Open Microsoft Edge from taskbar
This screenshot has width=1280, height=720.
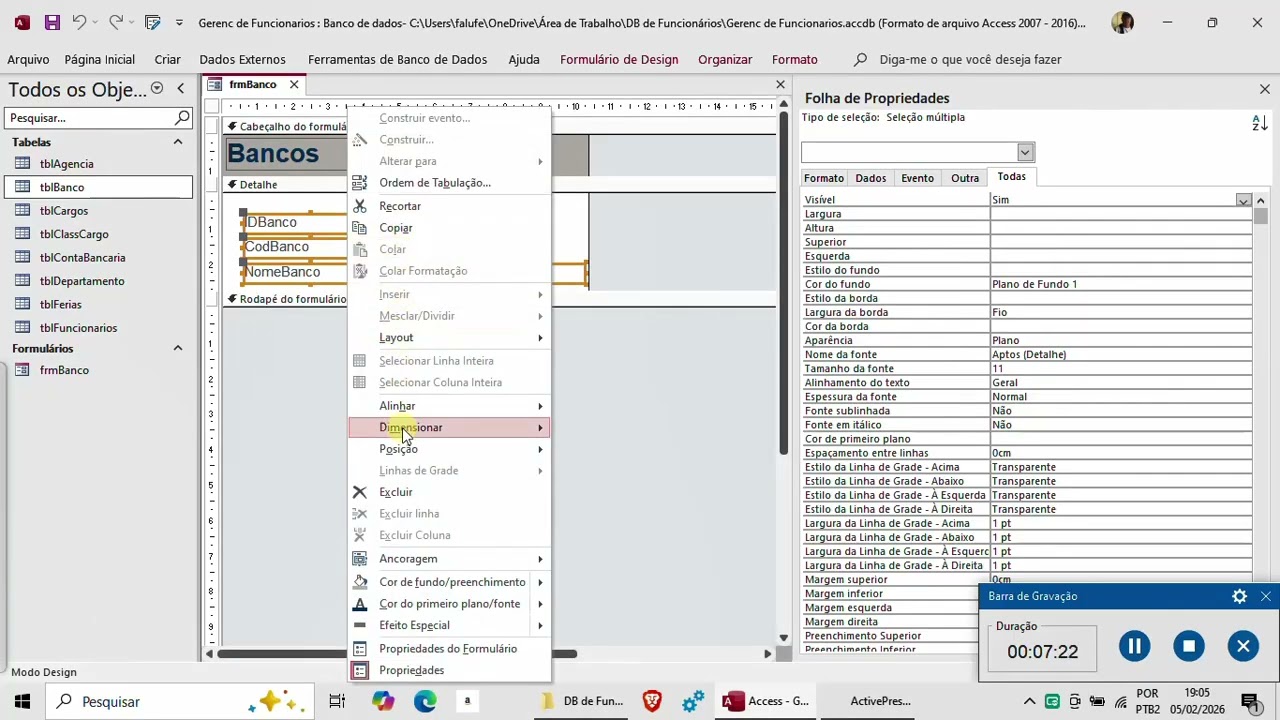pos(425,701)
